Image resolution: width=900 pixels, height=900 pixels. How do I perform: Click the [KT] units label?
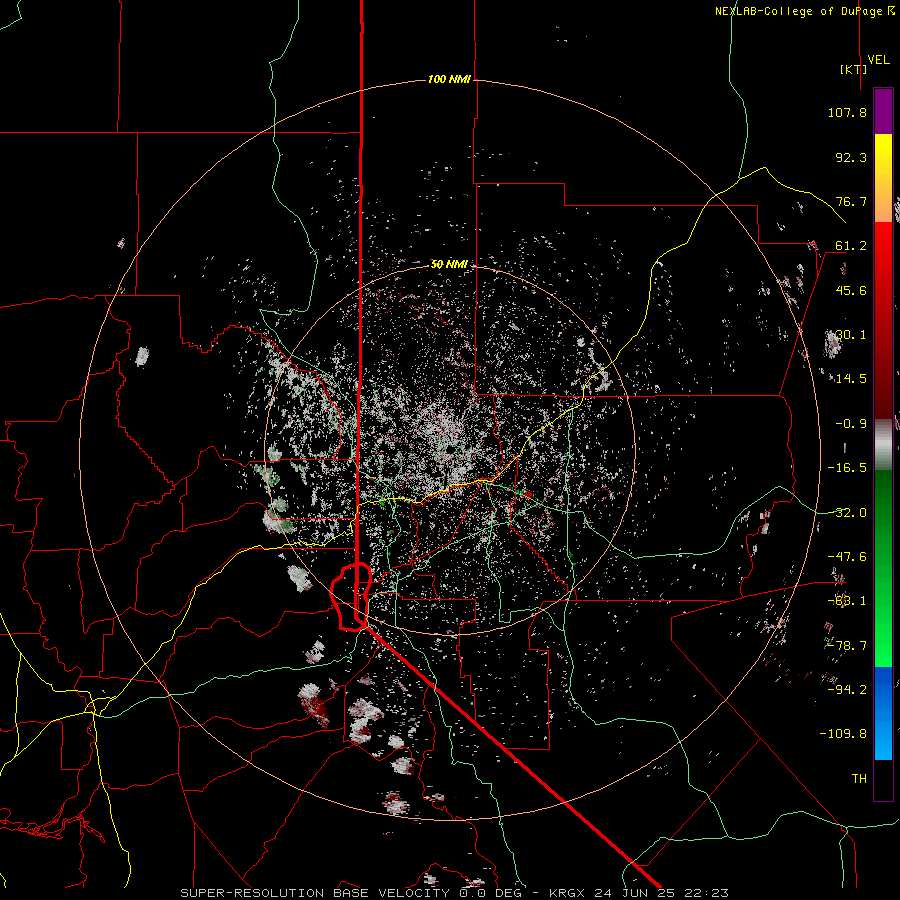[x=854, y=69]
